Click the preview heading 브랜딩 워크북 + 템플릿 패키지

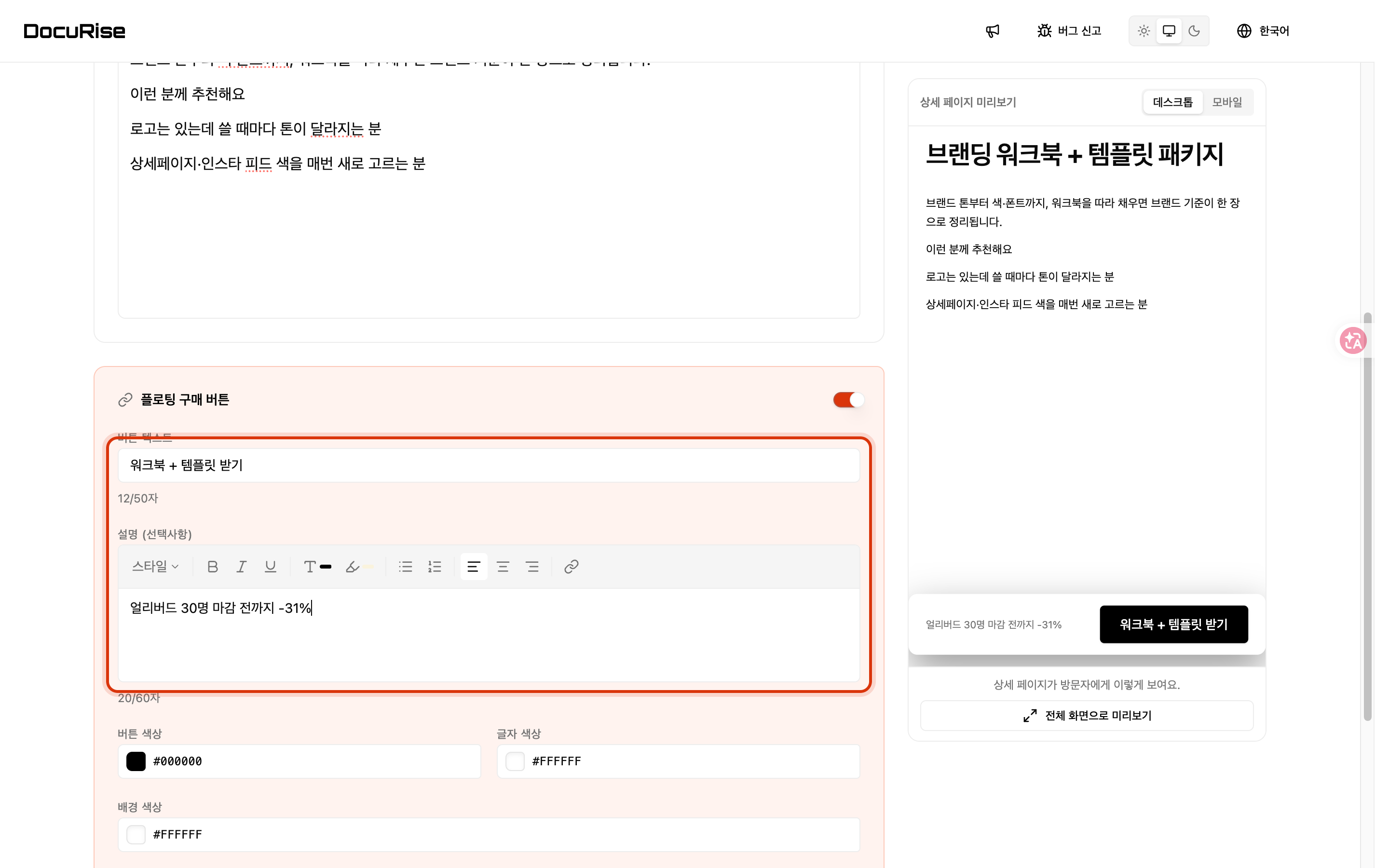(1075, 154)
